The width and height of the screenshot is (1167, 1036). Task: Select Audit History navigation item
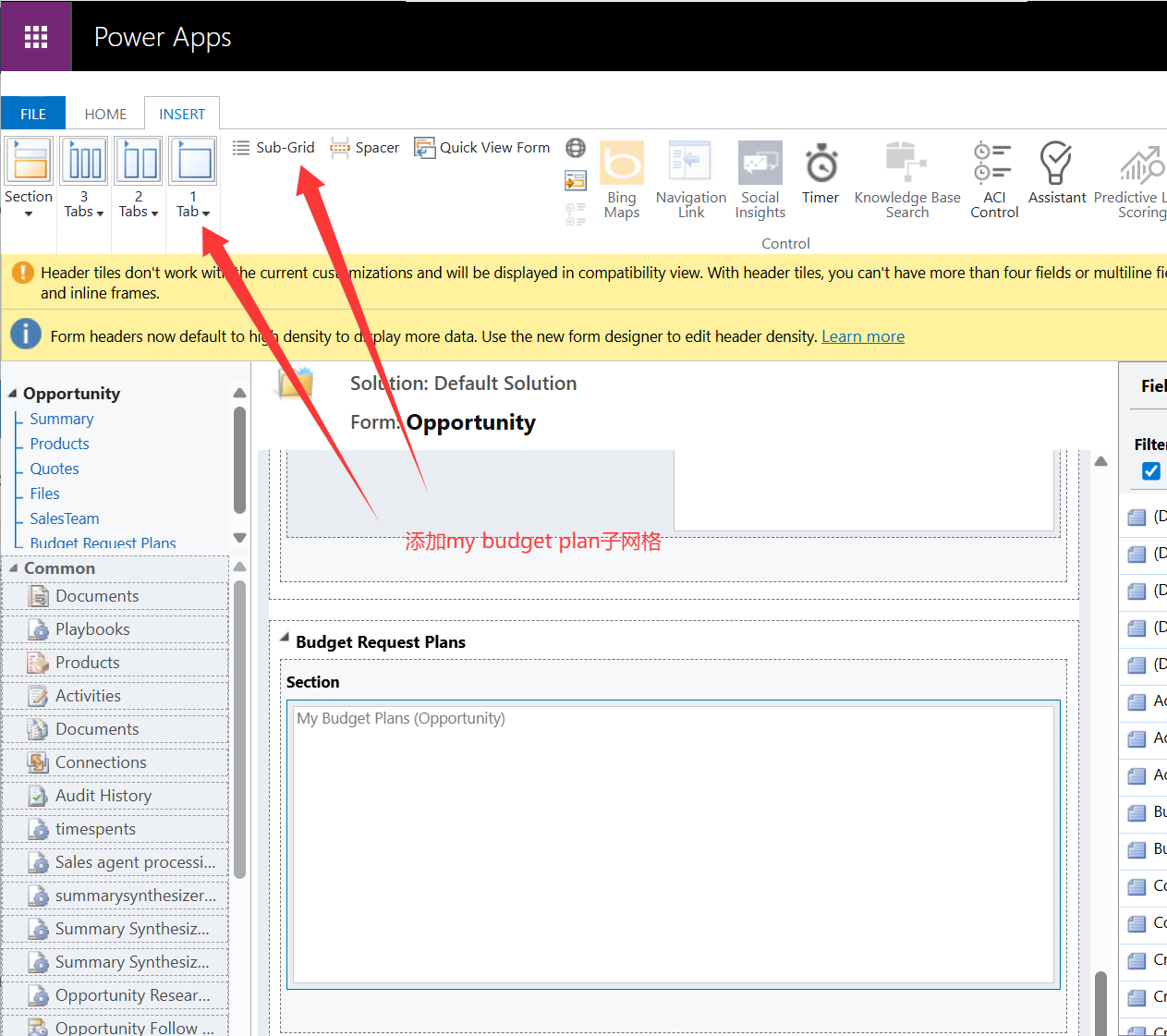tap(115, 796)
